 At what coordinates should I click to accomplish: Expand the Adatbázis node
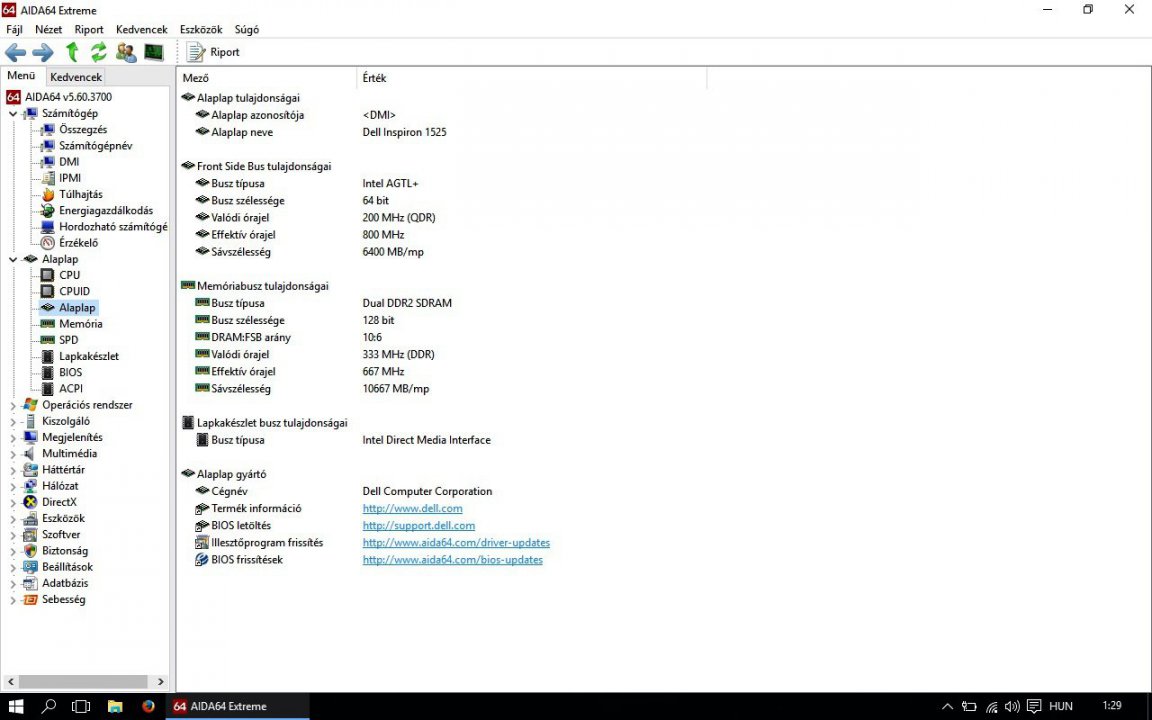(12, 583)
